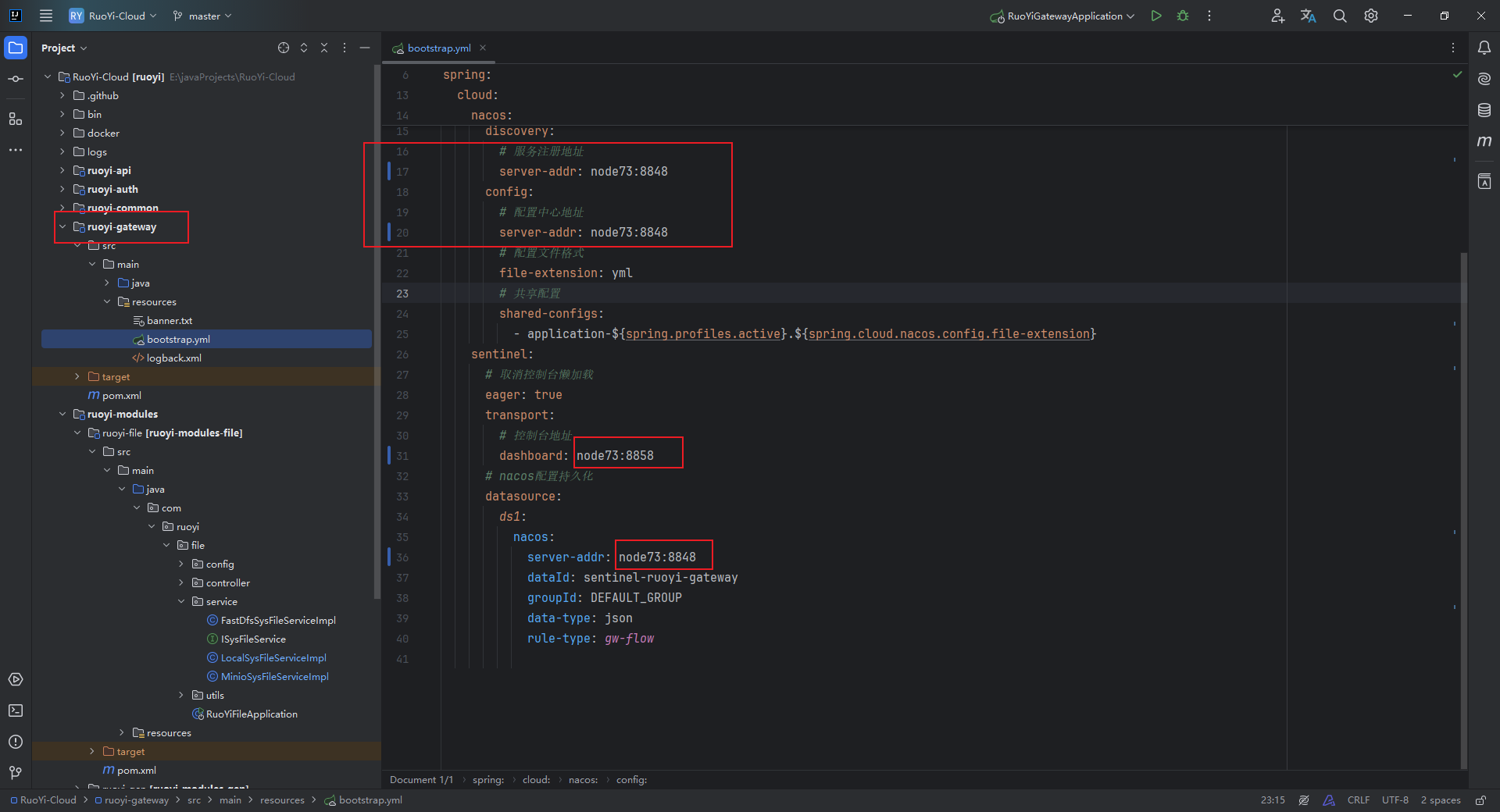Click CRLF line separator in status bar
This screenshot has width=1500, height=812.
tap(1358, 800)
